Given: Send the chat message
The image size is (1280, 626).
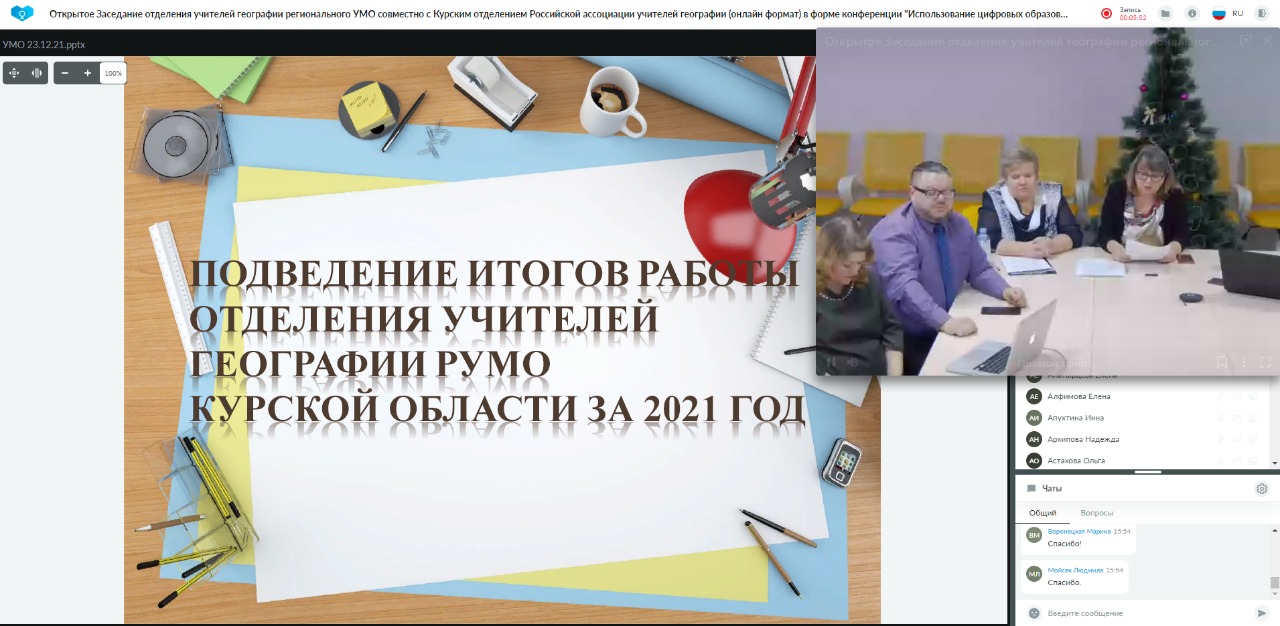Looking at the screenshot, I should pyautogui.click(x=1262, y=613).
